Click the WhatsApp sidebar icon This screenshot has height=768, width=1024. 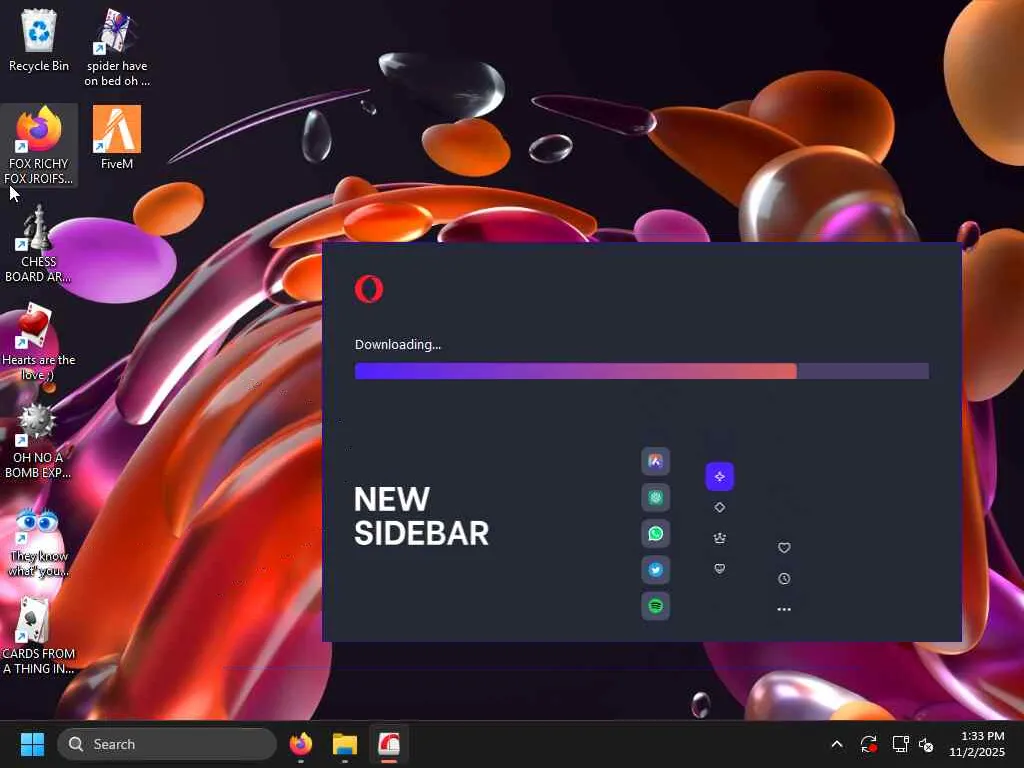click(x=655, y=534)
